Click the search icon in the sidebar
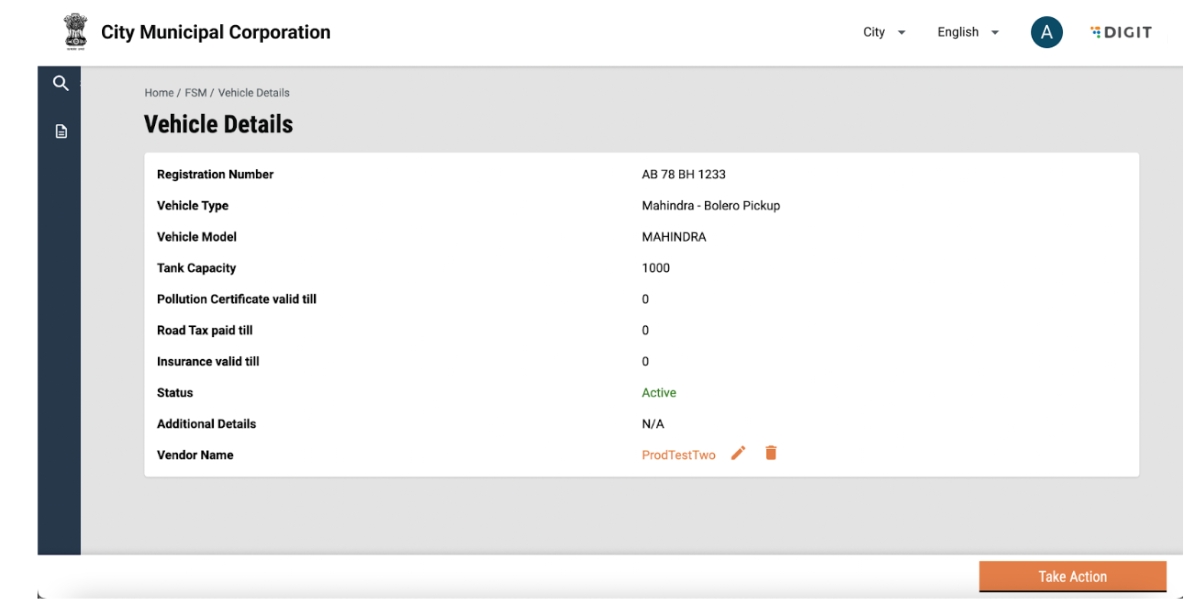 [61, 85]
